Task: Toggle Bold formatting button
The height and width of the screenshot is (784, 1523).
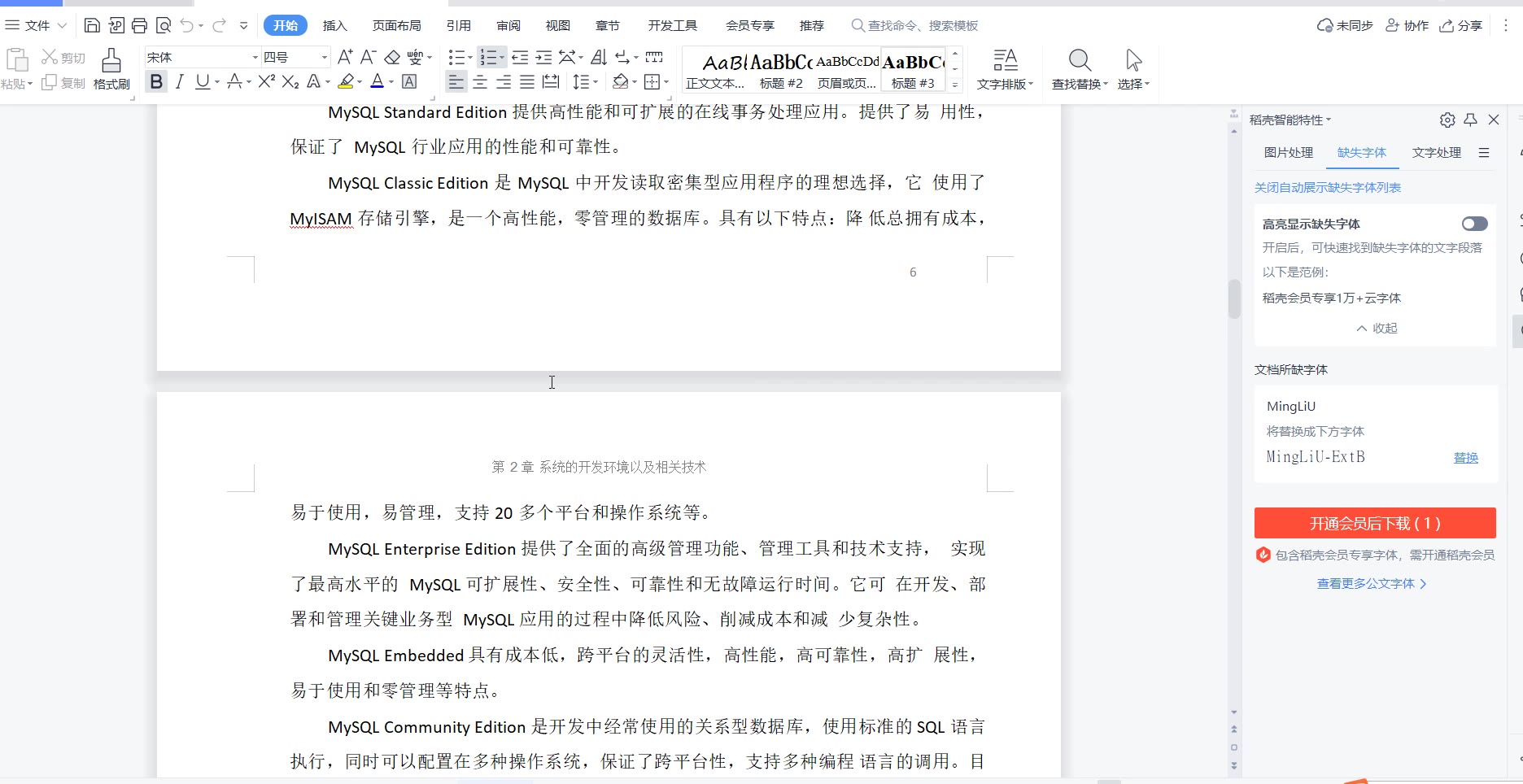Action: tap(156, 81)
